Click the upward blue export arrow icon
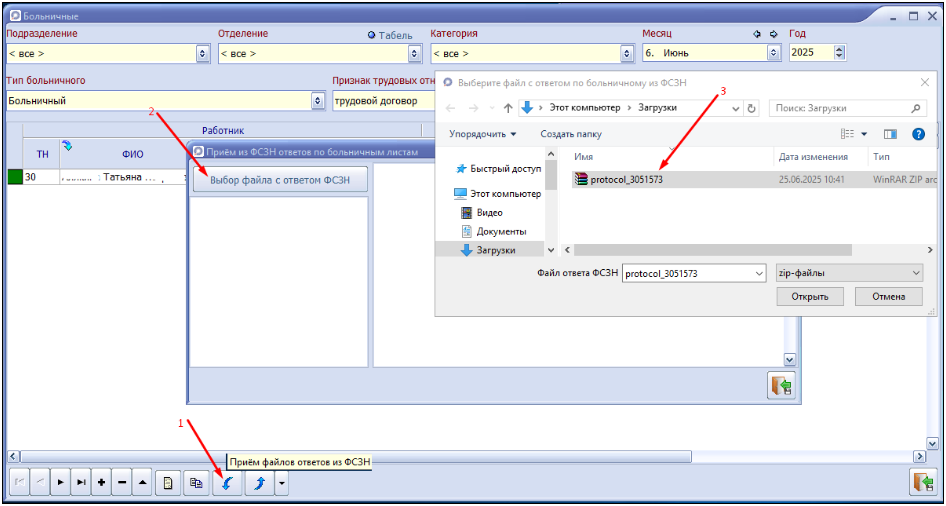946x506 pixels. (x=258, y=483)
